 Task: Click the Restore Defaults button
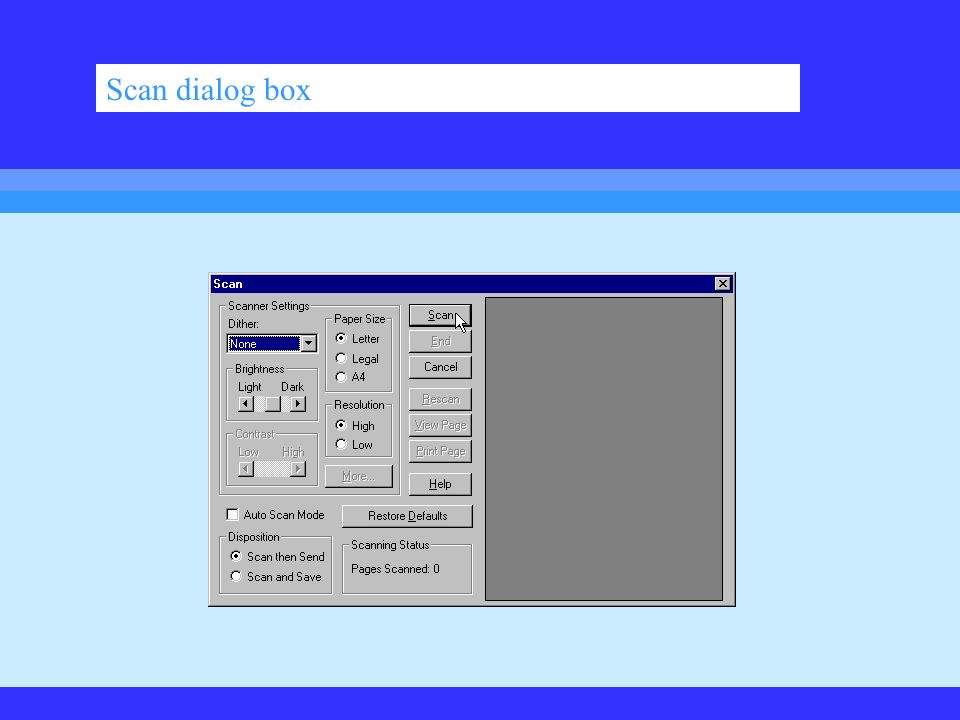[x=407, y=516]
